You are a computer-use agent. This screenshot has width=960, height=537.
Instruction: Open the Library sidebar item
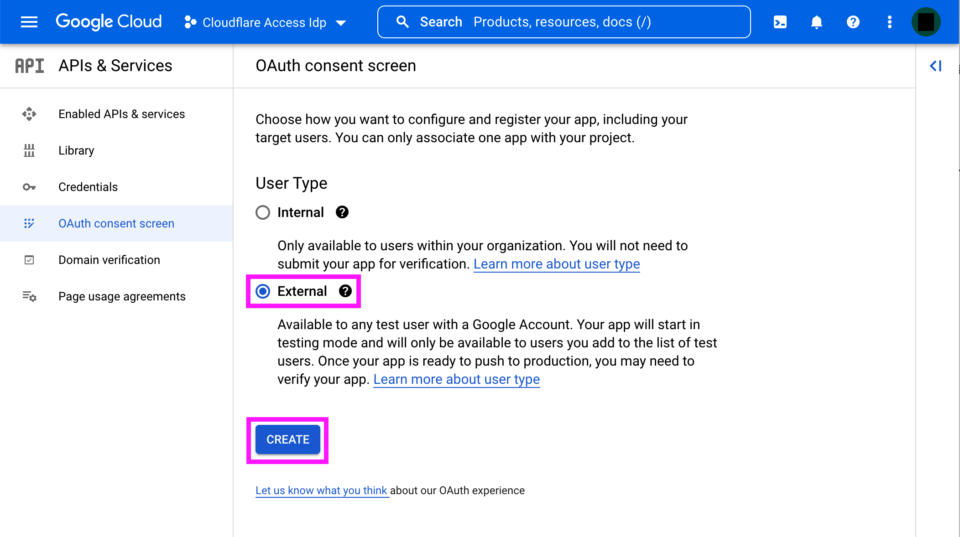pyautogui.click(x=76, y=150)
